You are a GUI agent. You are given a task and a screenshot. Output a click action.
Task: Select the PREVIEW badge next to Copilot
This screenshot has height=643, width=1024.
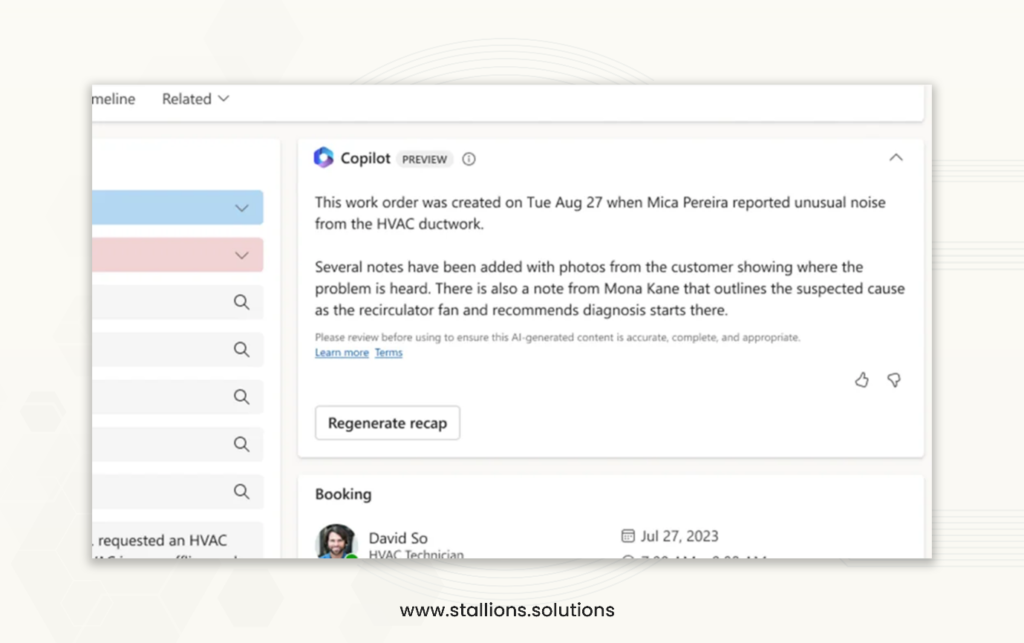coord(424,158)
